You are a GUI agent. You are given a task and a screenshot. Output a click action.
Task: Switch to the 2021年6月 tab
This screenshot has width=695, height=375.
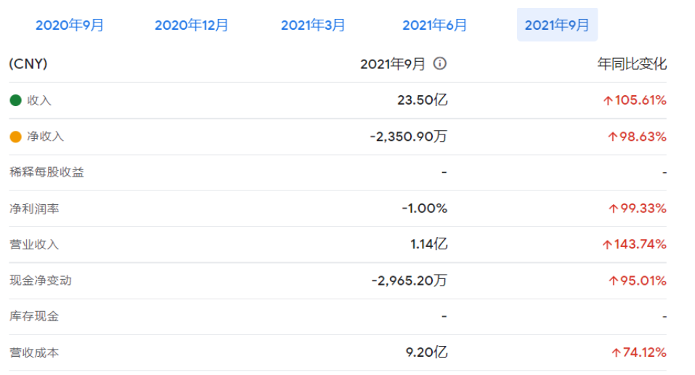434,25
